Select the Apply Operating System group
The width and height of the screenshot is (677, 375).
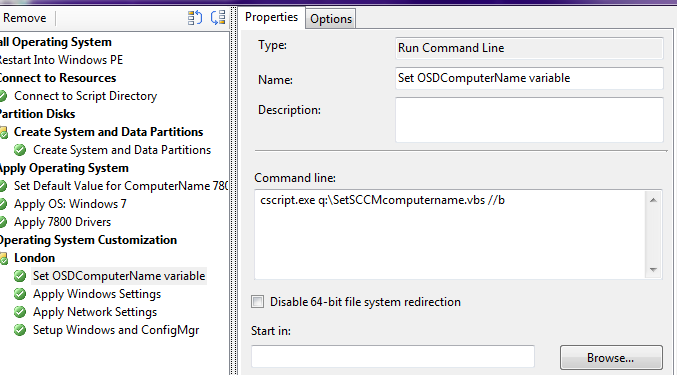click(x=64, y=168)
